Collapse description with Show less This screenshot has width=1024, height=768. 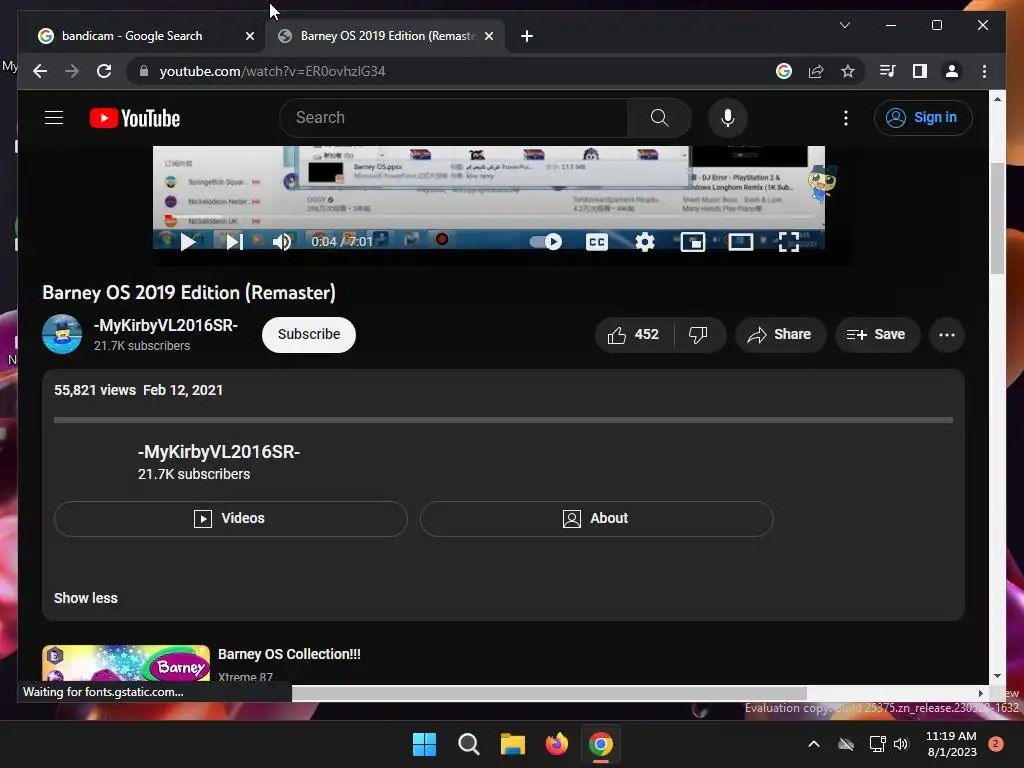click(x=86, y=598)
